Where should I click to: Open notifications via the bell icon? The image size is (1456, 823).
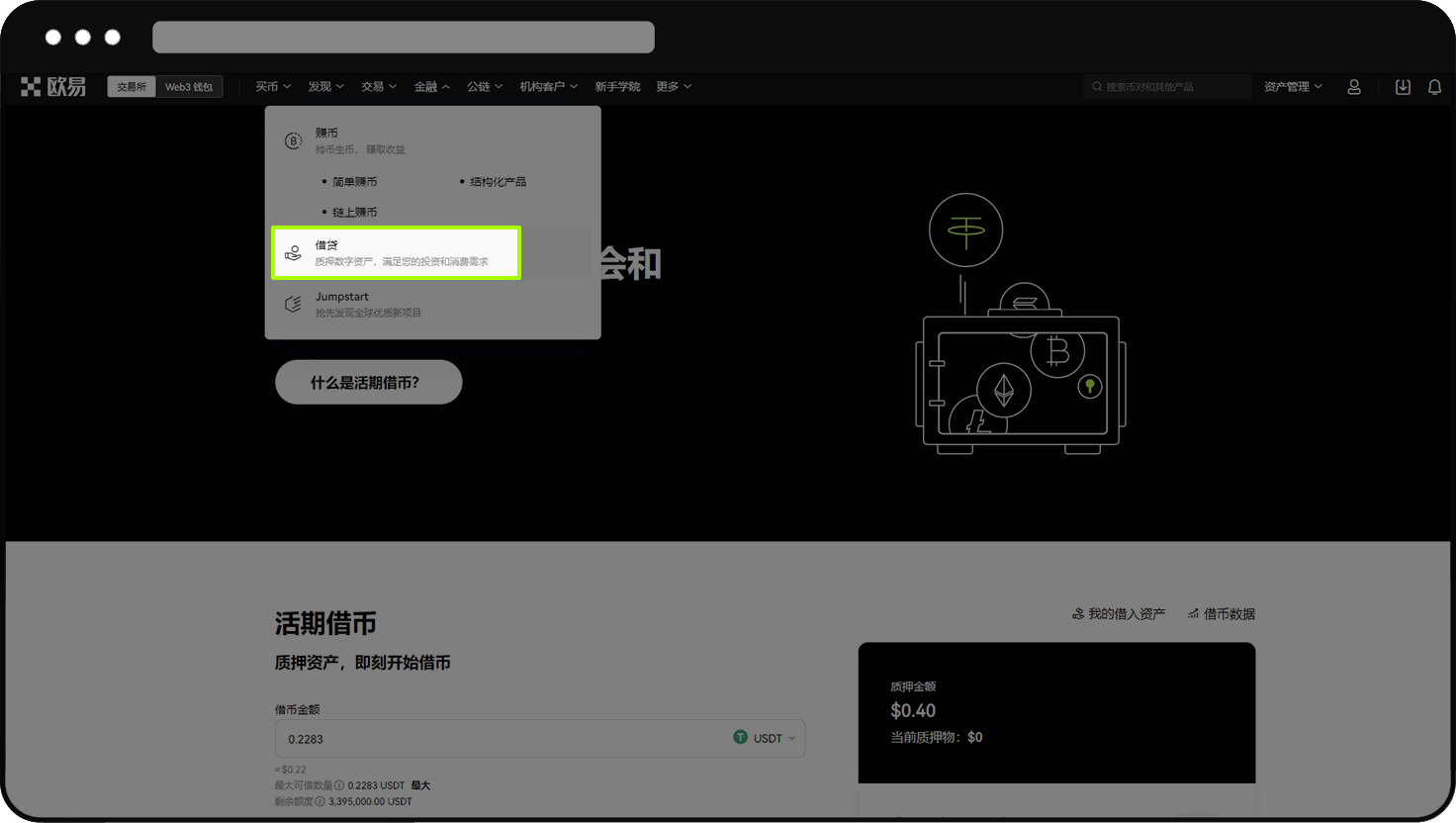click(x=1434, y=86)
